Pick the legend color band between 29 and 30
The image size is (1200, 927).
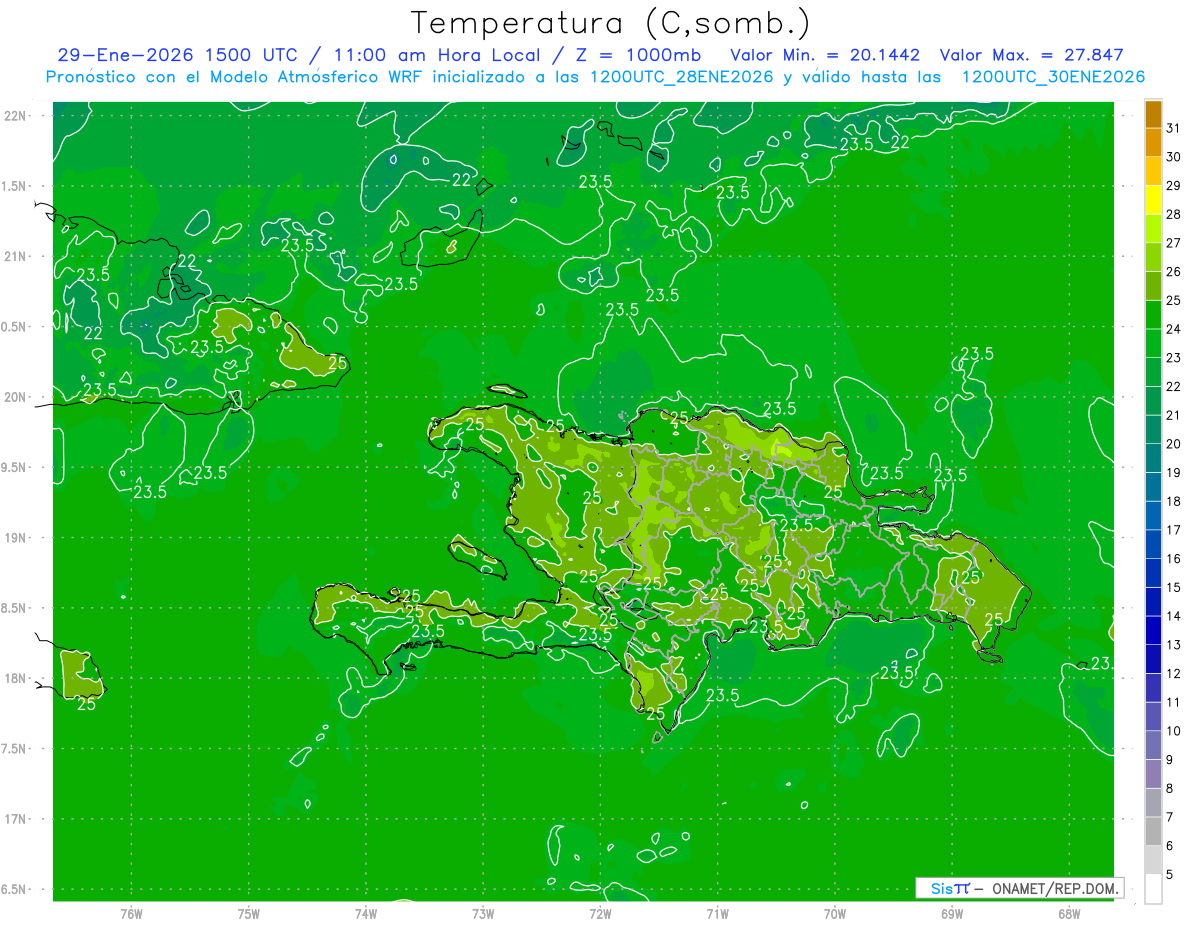tap(1153, 171)
